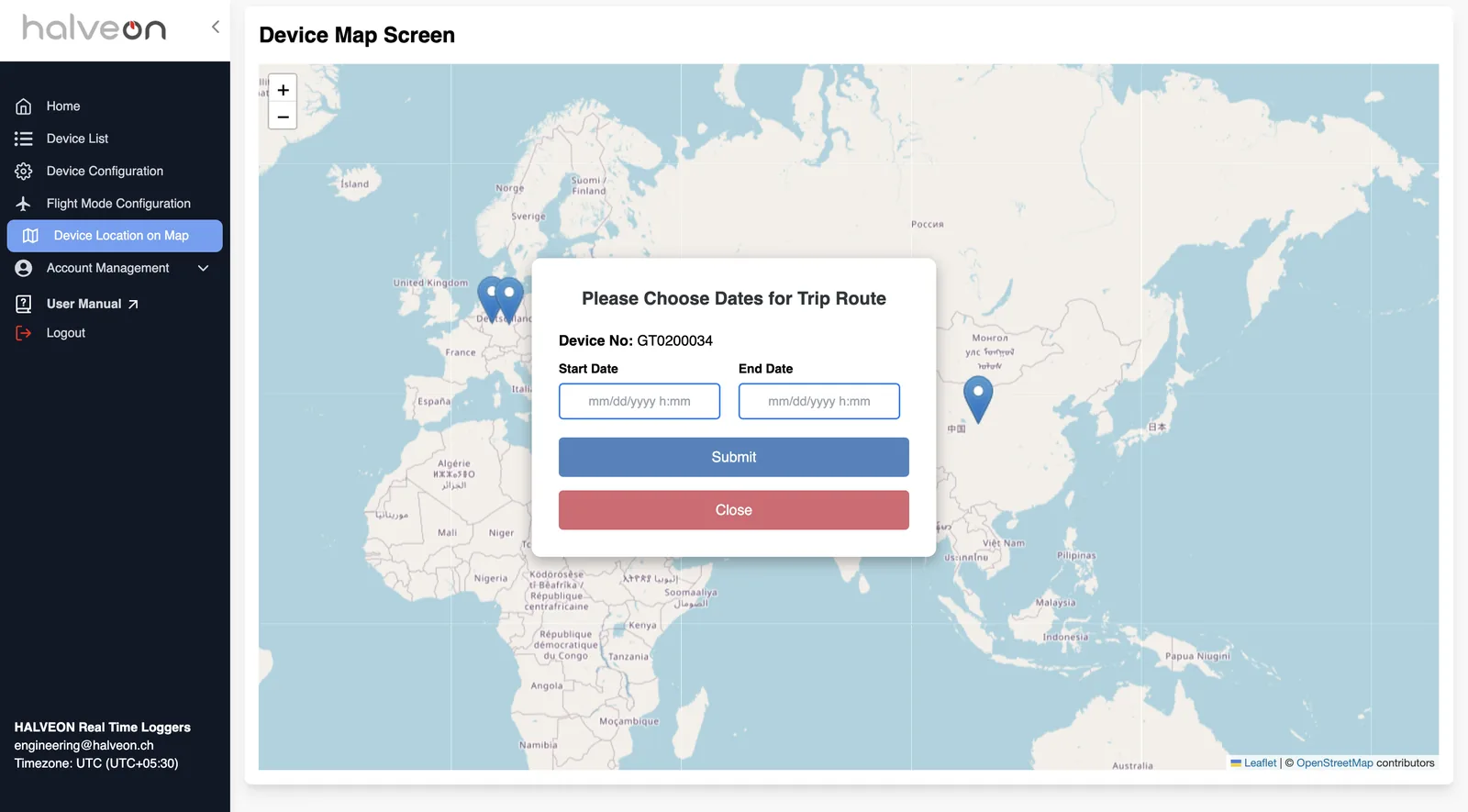Click the Device Map Screen heading
The height and width of the screenshot is (812, 1468).
(357, 35)
